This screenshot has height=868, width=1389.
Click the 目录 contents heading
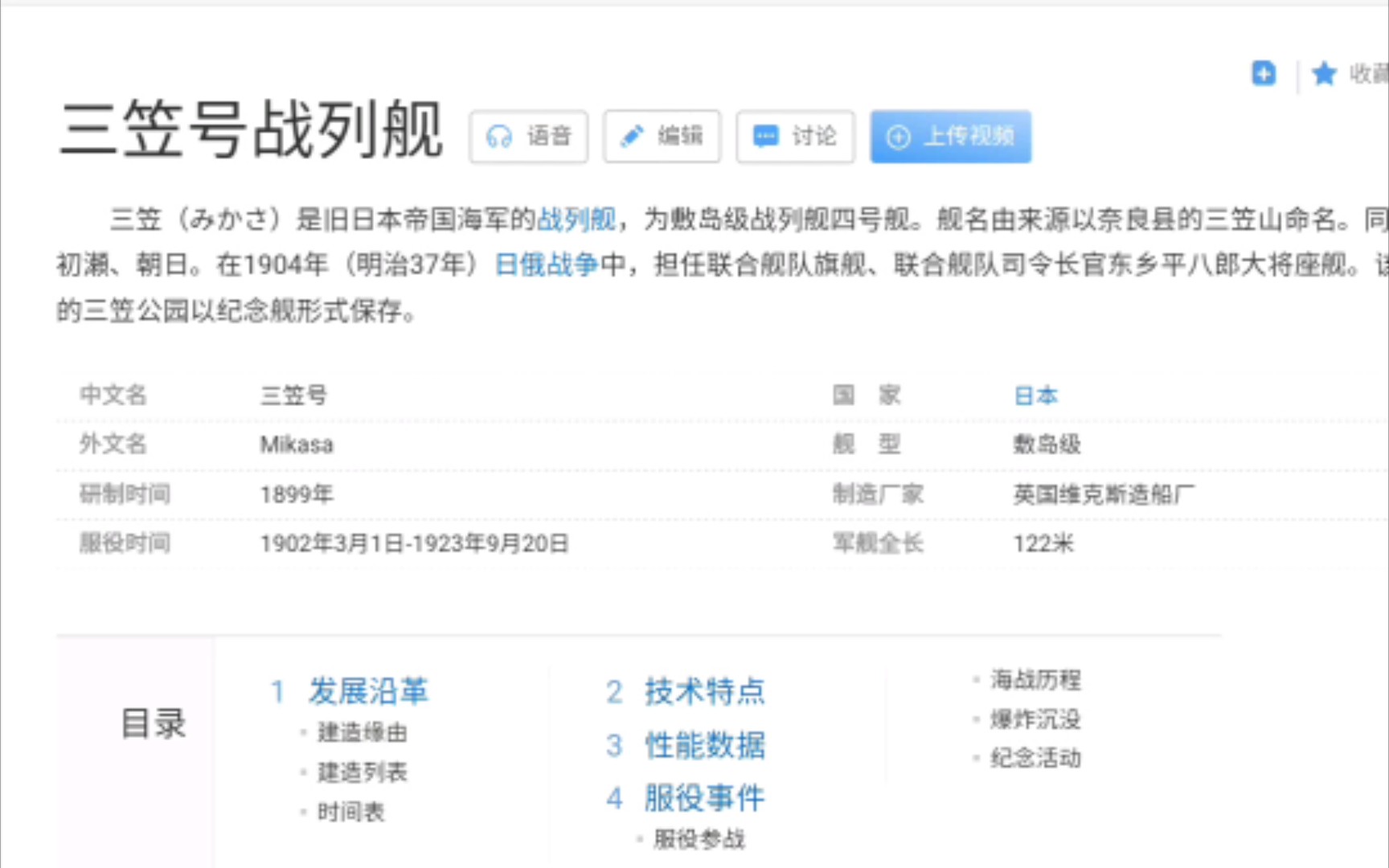[154, 723]
